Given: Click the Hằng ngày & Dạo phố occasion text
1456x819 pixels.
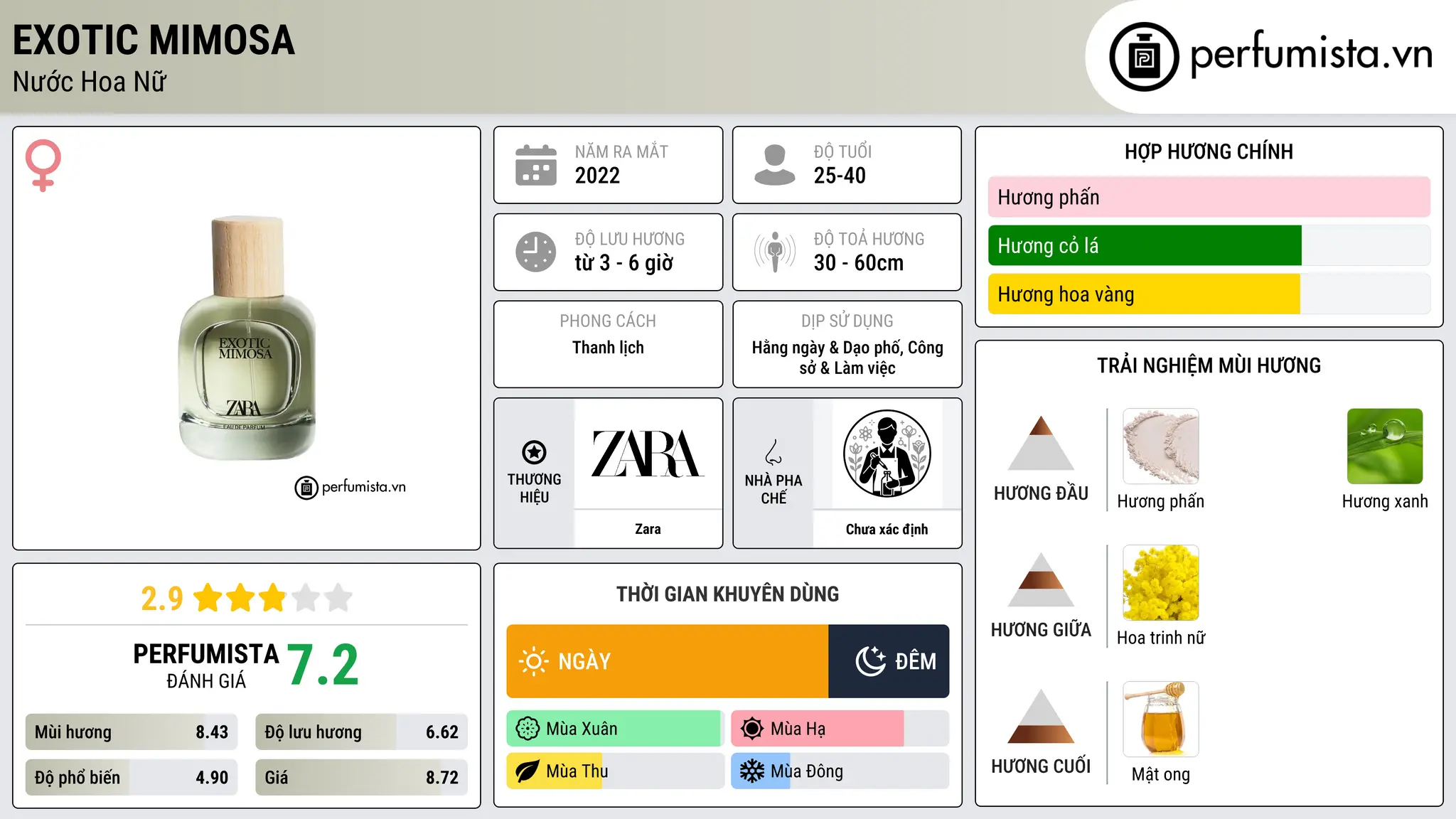Looking at the screenshot, I should [847, 358].
